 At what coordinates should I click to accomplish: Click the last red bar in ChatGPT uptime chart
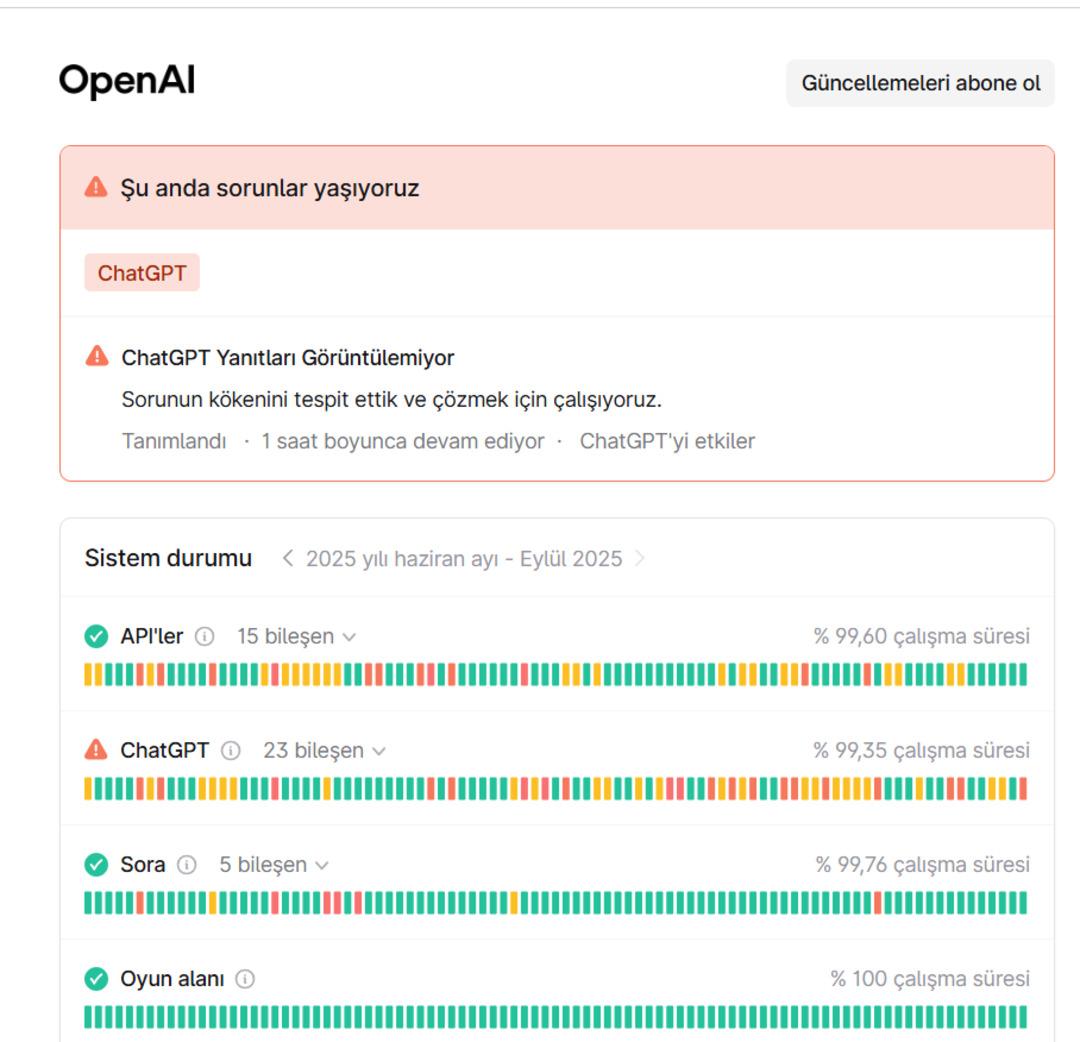1023,788
